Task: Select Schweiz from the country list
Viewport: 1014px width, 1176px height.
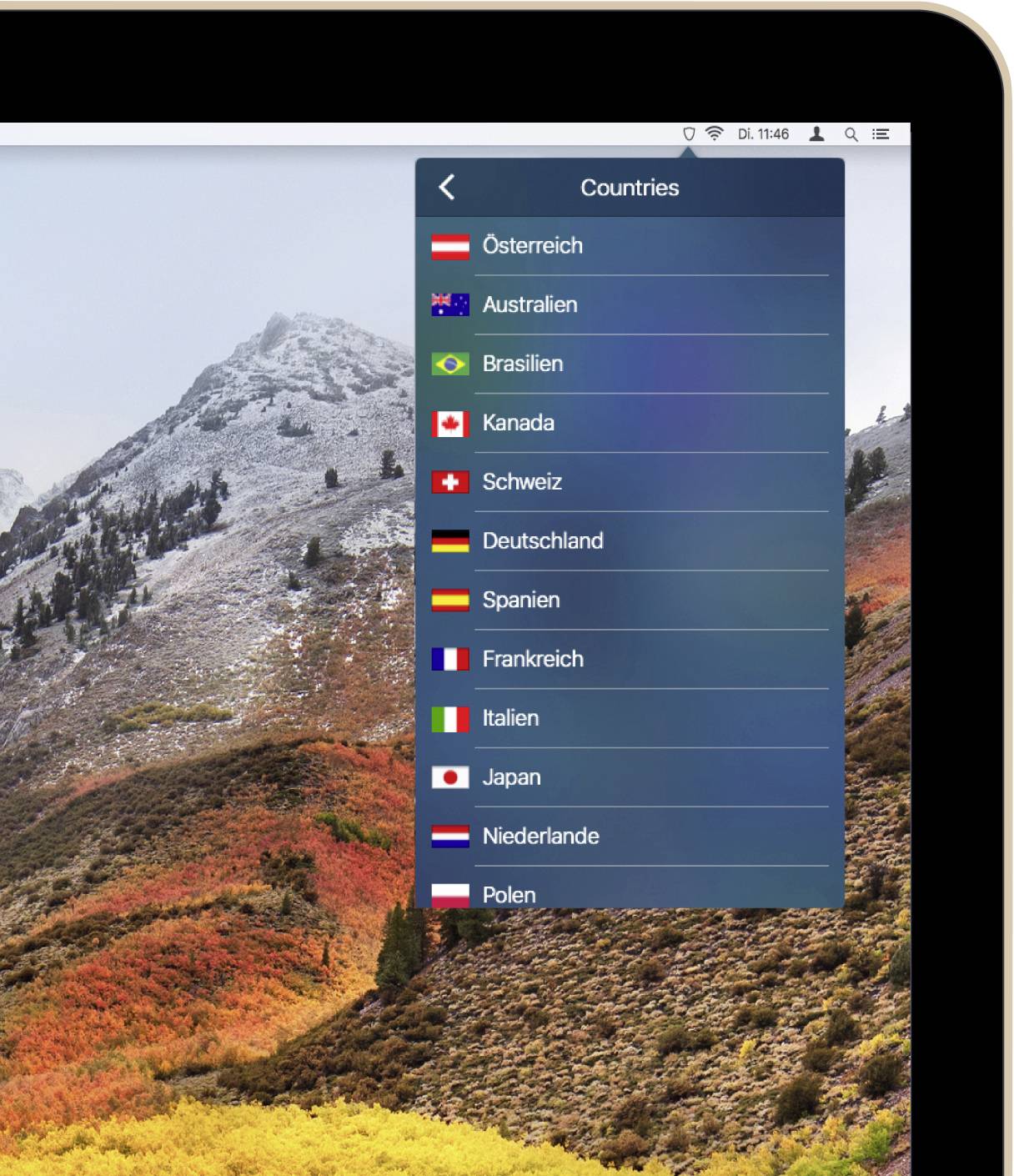Action: (x=522, y=482)
